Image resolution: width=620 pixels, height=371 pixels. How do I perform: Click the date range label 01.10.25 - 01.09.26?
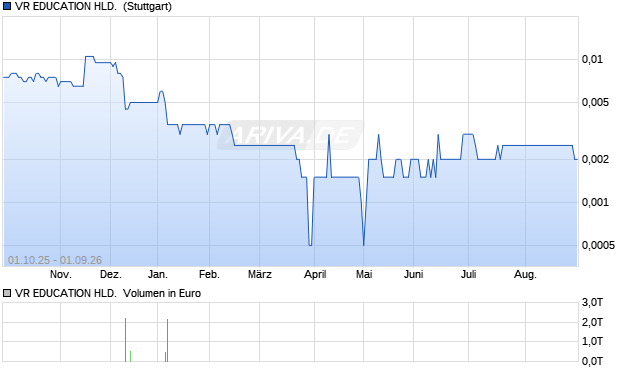click(x=55, y=260)
